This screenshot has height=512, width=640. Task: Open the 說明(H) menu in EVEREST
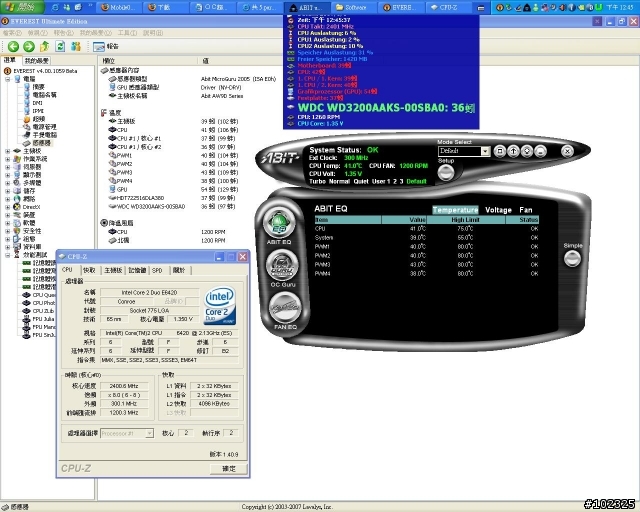pyautogui.click(x=153, y=33)
